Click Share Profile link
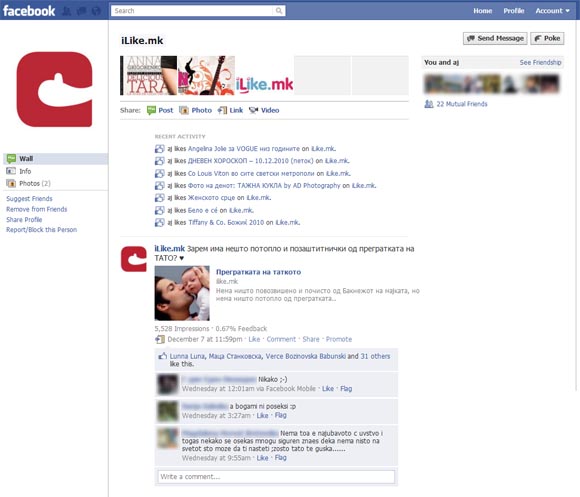The image size is (580, 497). pyautogui.click(x=24, y=220)
